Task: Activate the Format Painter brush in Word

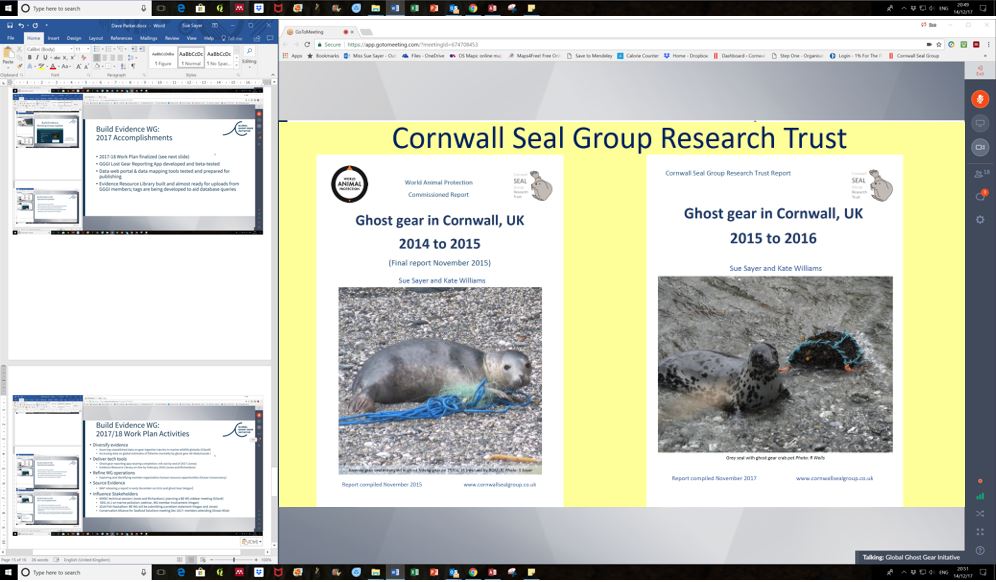Action: point(20,66)
